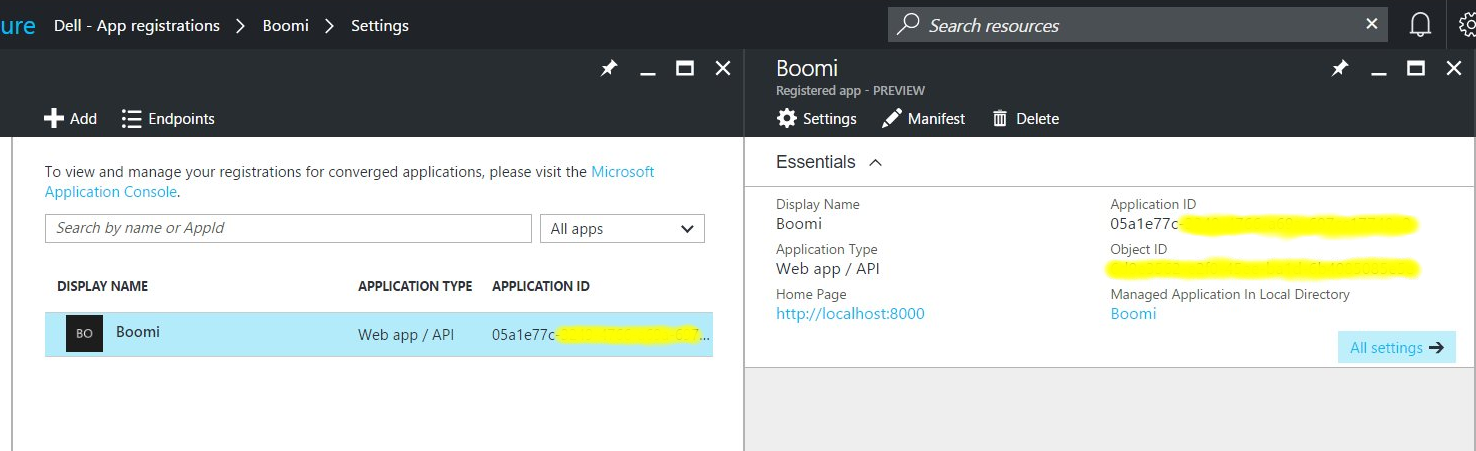Screen dimensions: 1476x451
Task: Sort by the APPLICATION TYPE column header
Action: point(415,286)
